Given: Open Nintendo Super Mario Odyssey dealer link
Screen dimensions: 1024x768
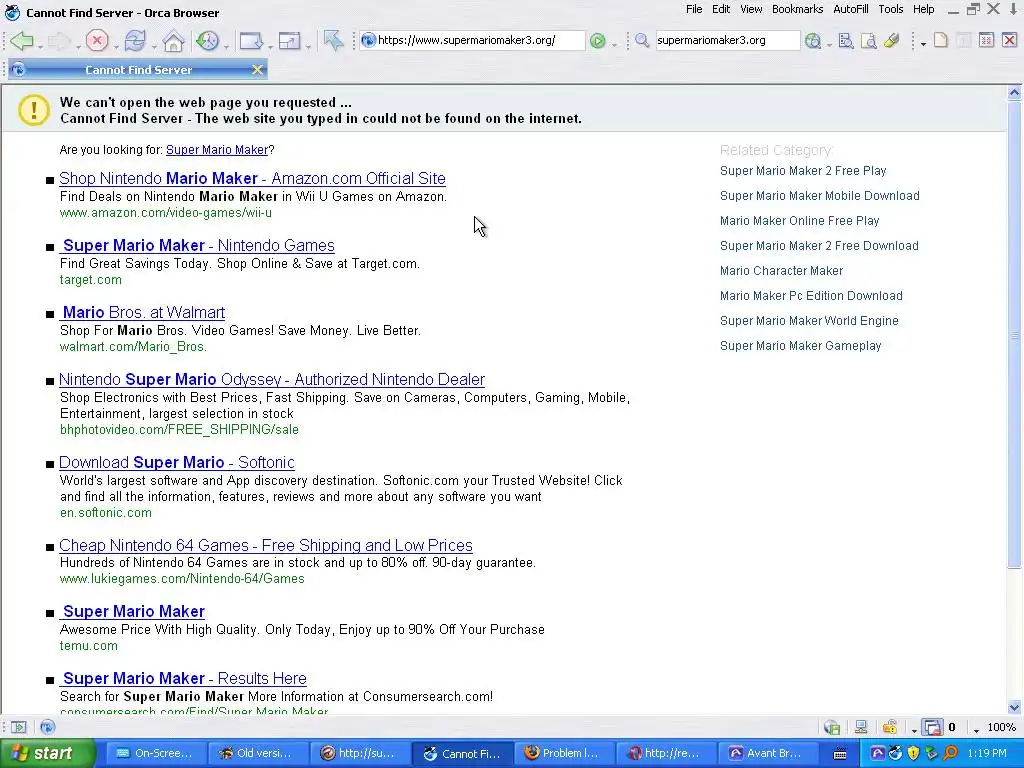Looking at the screenshot, I should coord(272,379).
